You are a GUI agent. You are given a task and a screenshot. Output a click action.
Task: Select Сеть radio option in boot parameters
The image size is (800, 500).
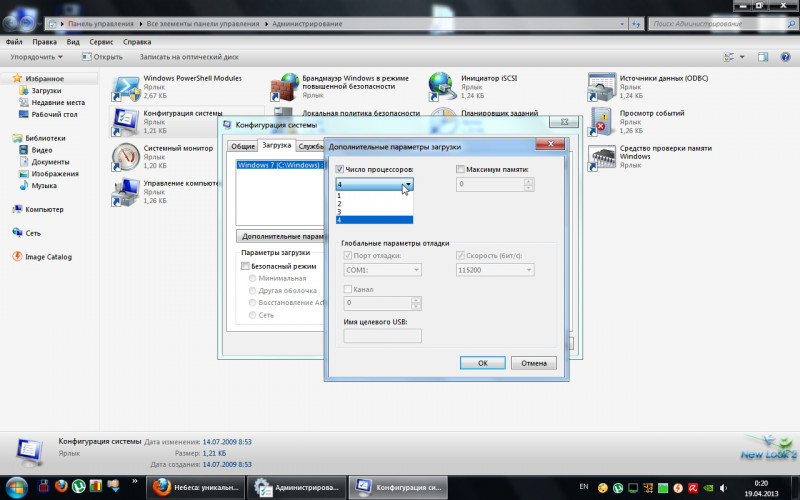pos(252,315)
